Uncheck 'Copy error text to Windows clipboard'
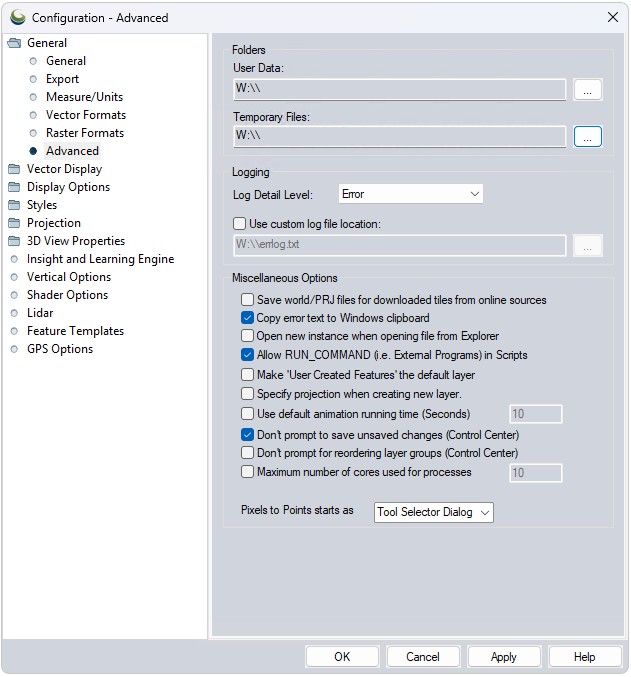This screenshot has height=677, width=631. (x=248, y=318)
